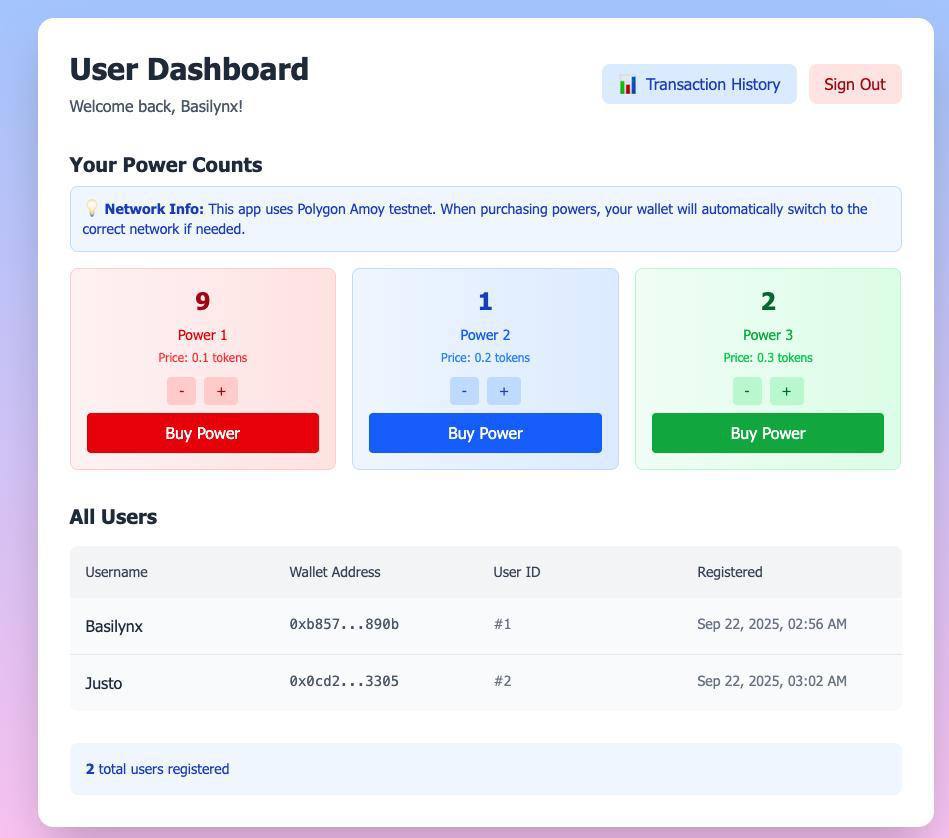The image size is (949, 838).
Task: Click '2 total users registered' text
Action: pyautogui.click(x=157, y=769)
